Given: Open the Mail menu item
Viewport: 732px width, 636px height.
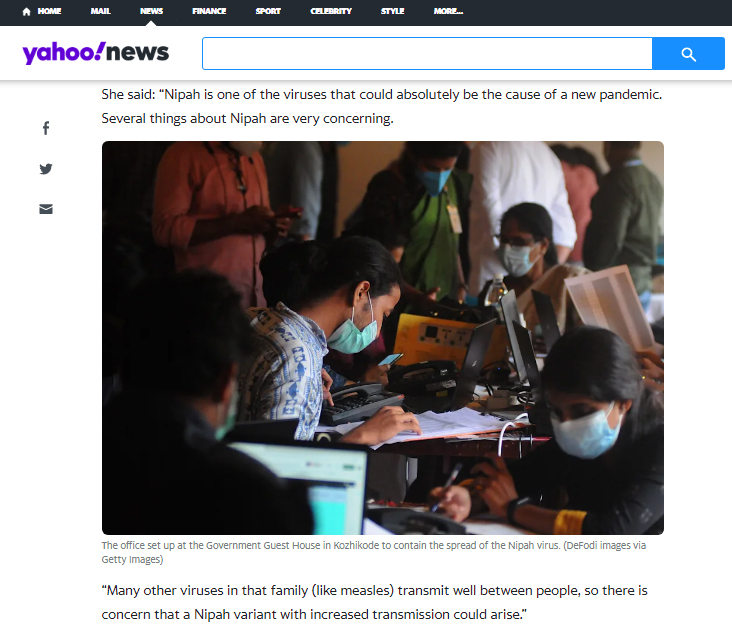Looking at the screenshot, I should 100,11.
